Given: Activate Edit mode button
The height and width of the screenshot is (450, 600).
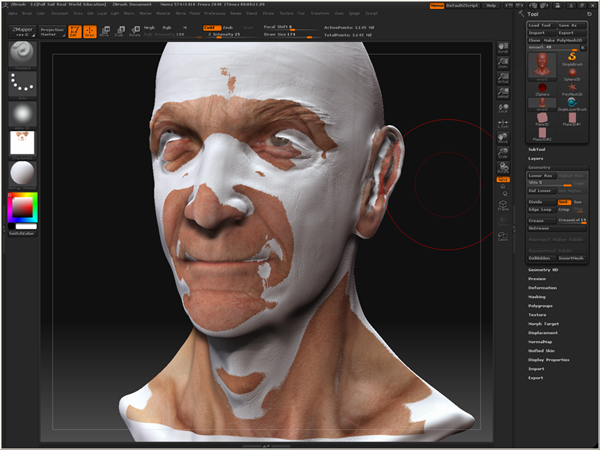Looking at the screenshot, I should 74,32.
